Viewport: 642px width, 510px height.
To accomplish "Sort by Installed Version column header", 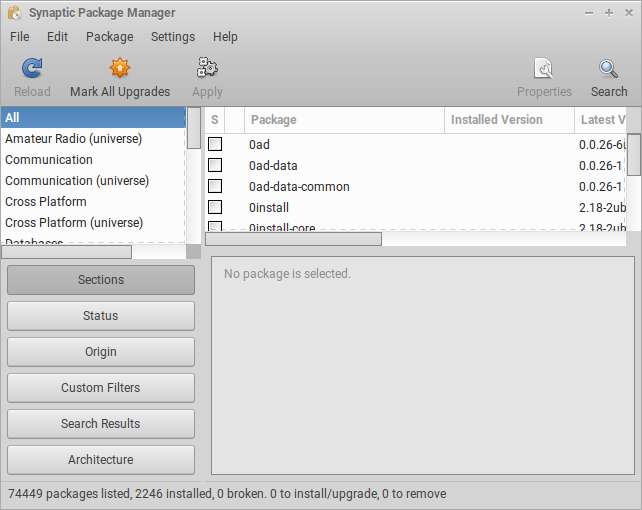I will 509,120.
